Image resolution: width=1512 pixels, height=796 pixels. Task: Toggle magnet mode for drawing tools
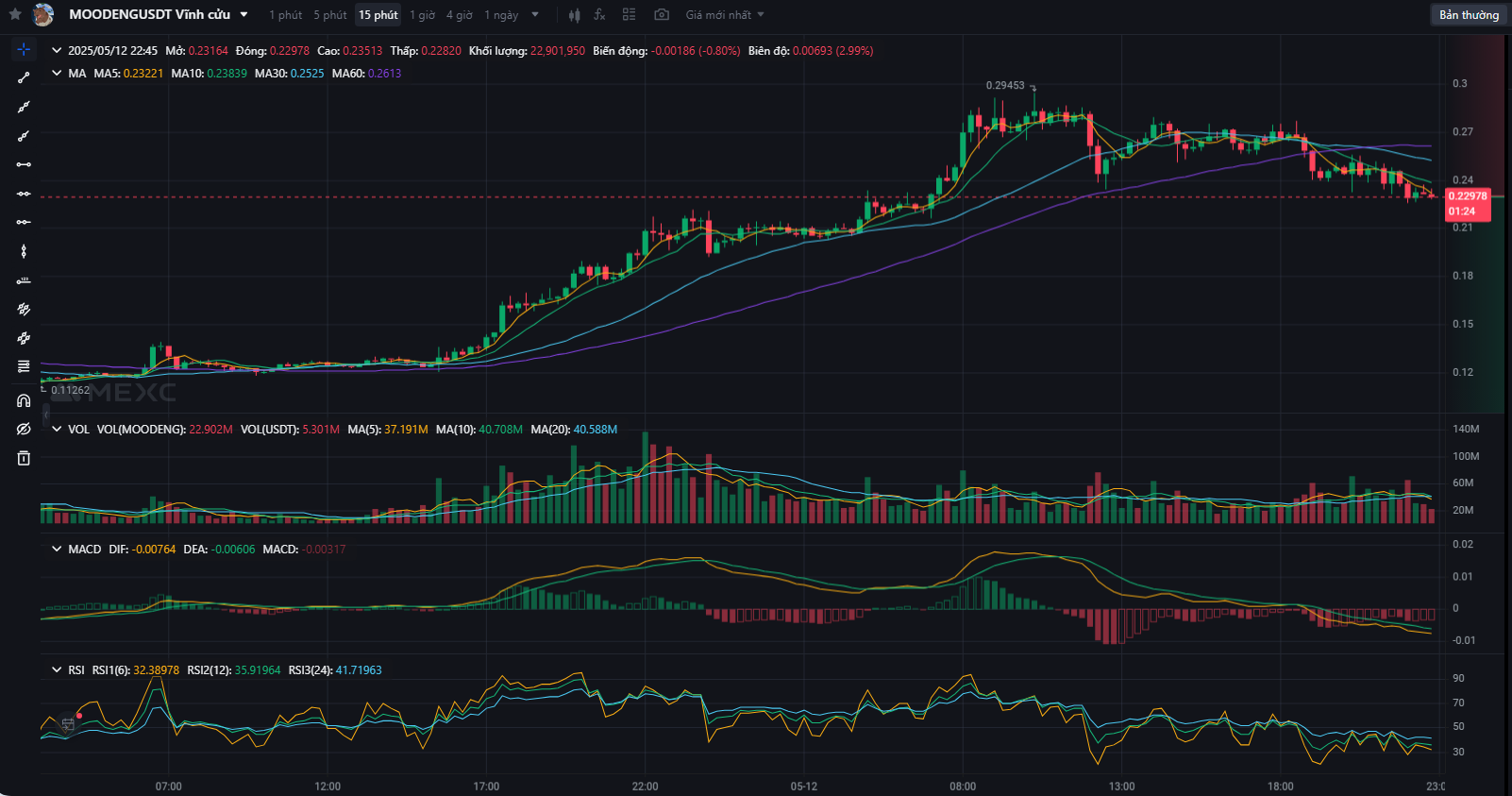click(24, 400)
